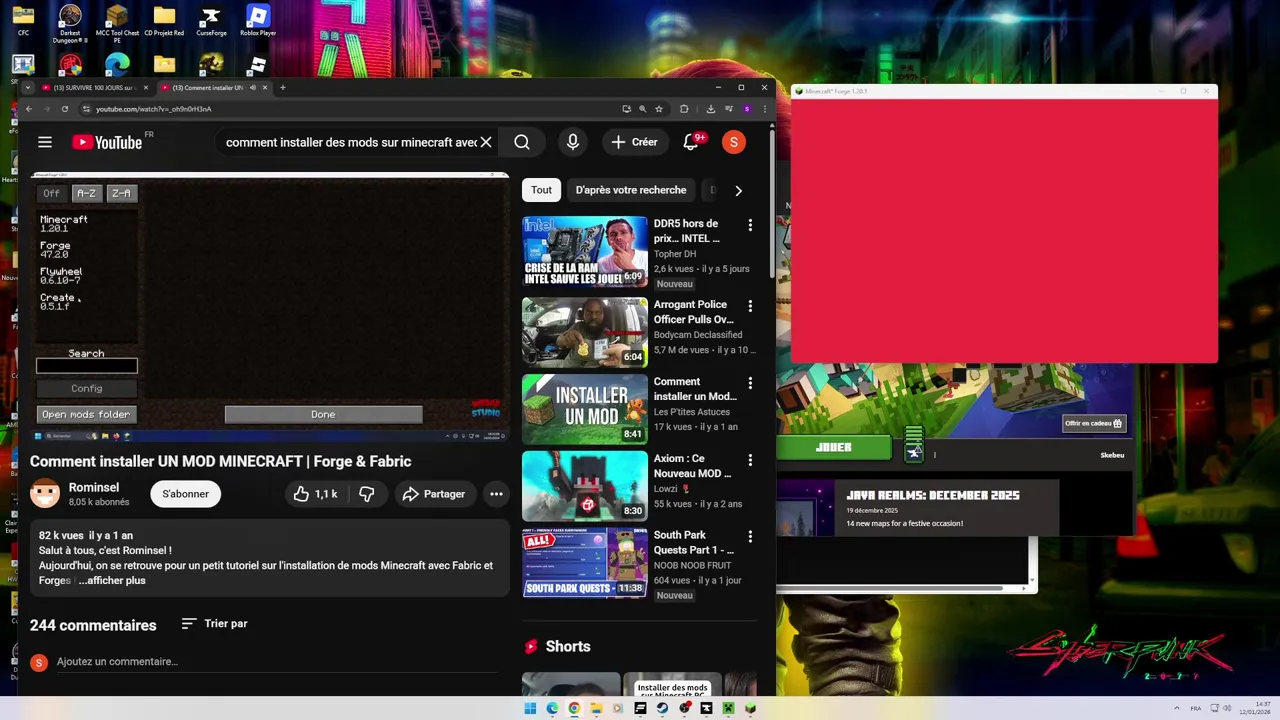1280x720 pixels.
Task: Open Minecraft launcher taskbar icon
Action: click(x=728, y=708)
